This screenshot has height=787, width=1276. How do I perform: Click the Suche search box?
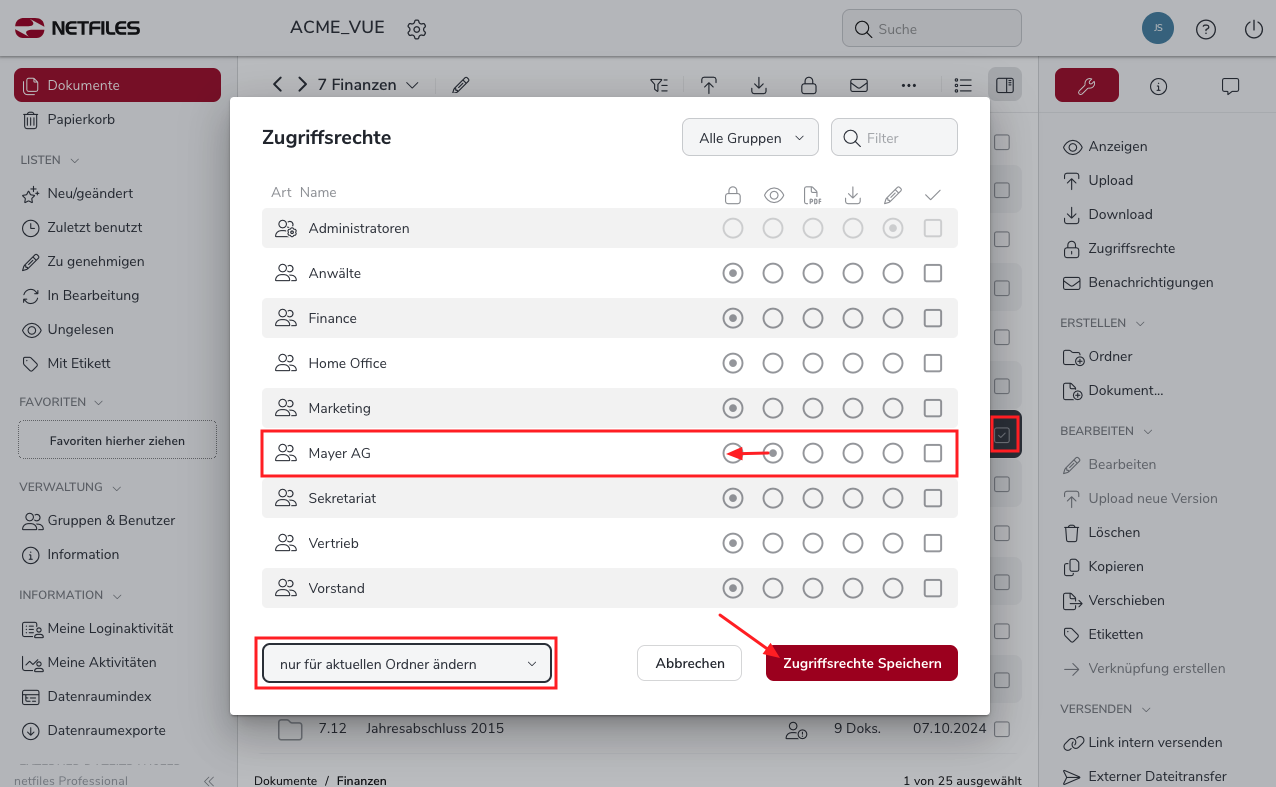point(932,29)
